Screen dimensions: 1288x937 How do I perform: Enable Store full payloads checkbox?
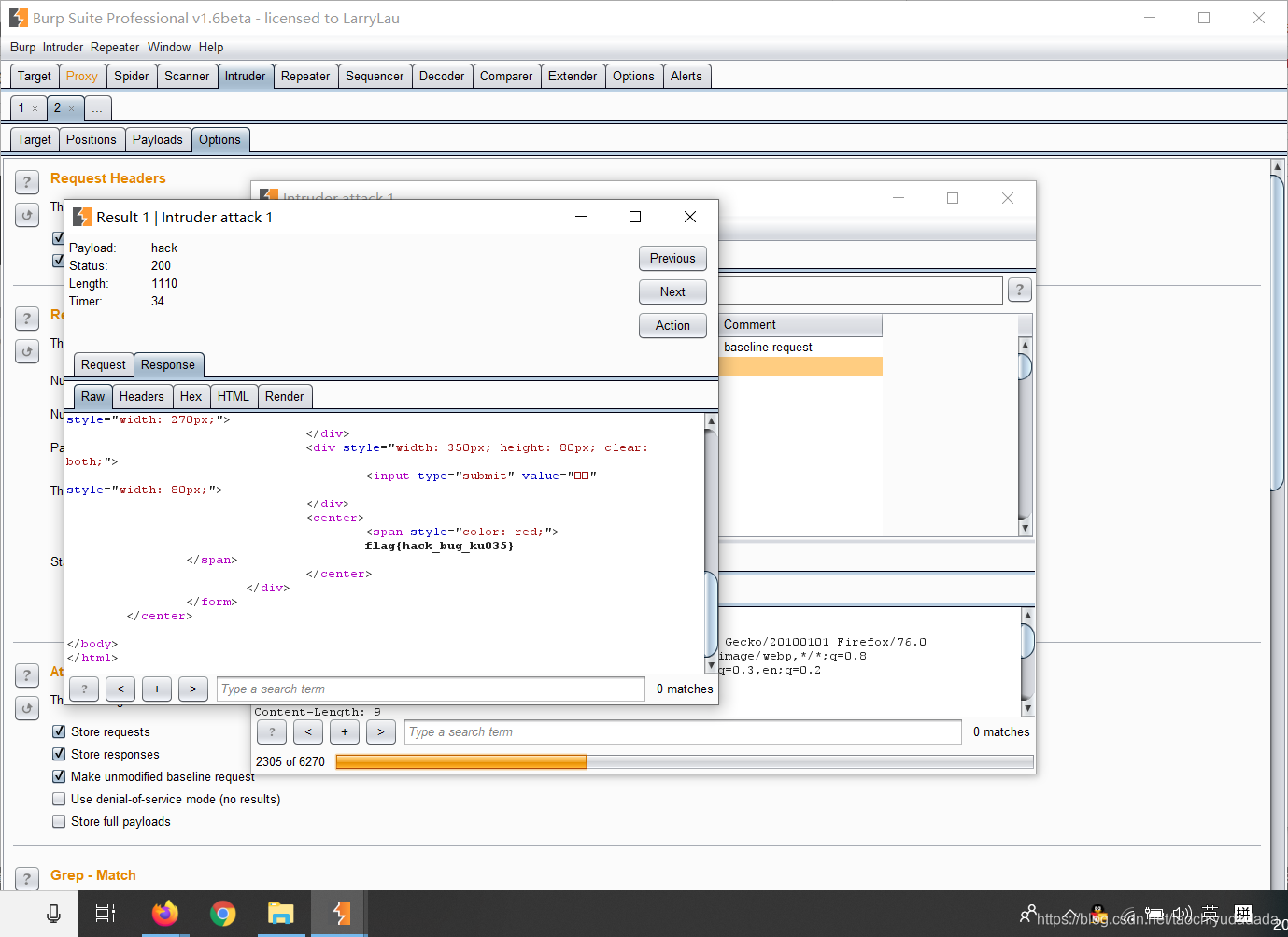59,821
